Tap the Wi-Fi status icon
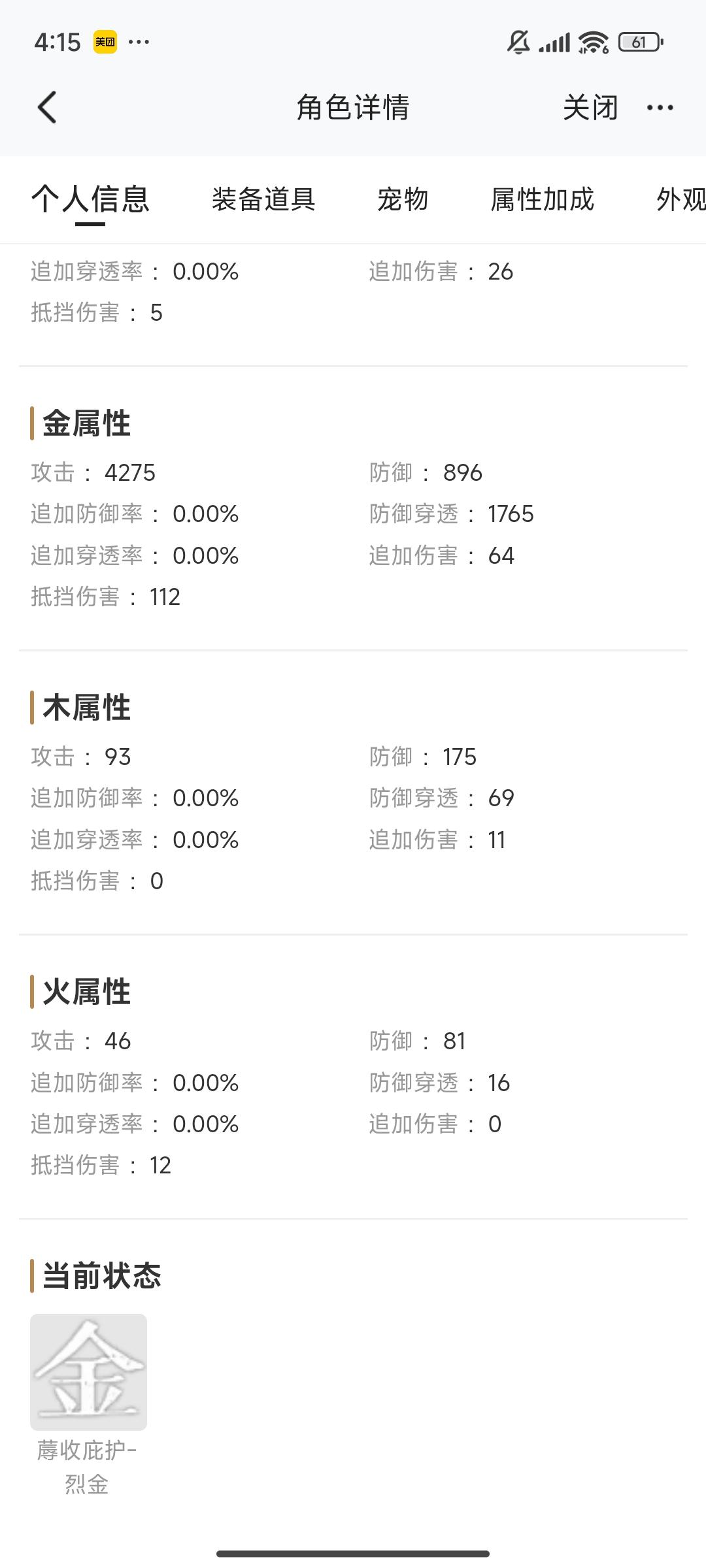Image resolution: width=706 pixels, height=1568 pixels. pos(594,42)
